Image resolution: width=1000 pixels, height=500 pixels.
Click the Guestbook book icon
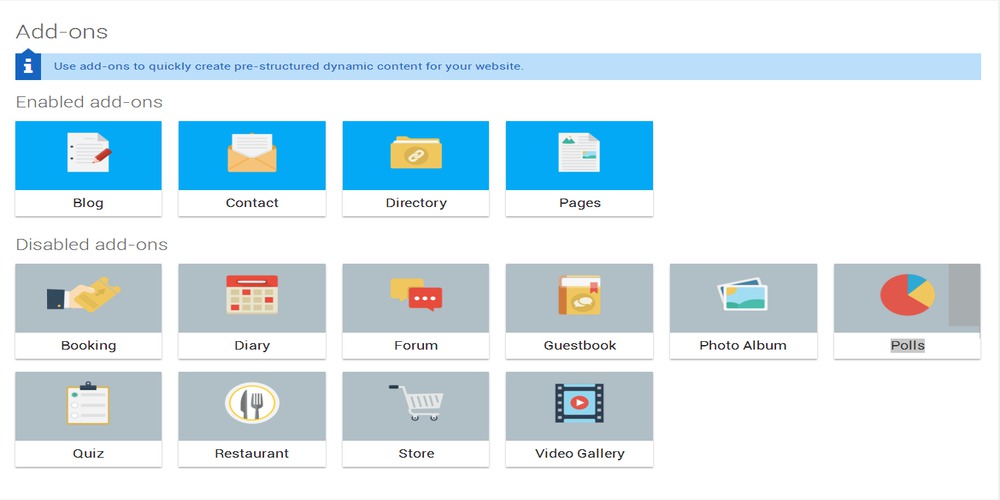coord(579,295)
